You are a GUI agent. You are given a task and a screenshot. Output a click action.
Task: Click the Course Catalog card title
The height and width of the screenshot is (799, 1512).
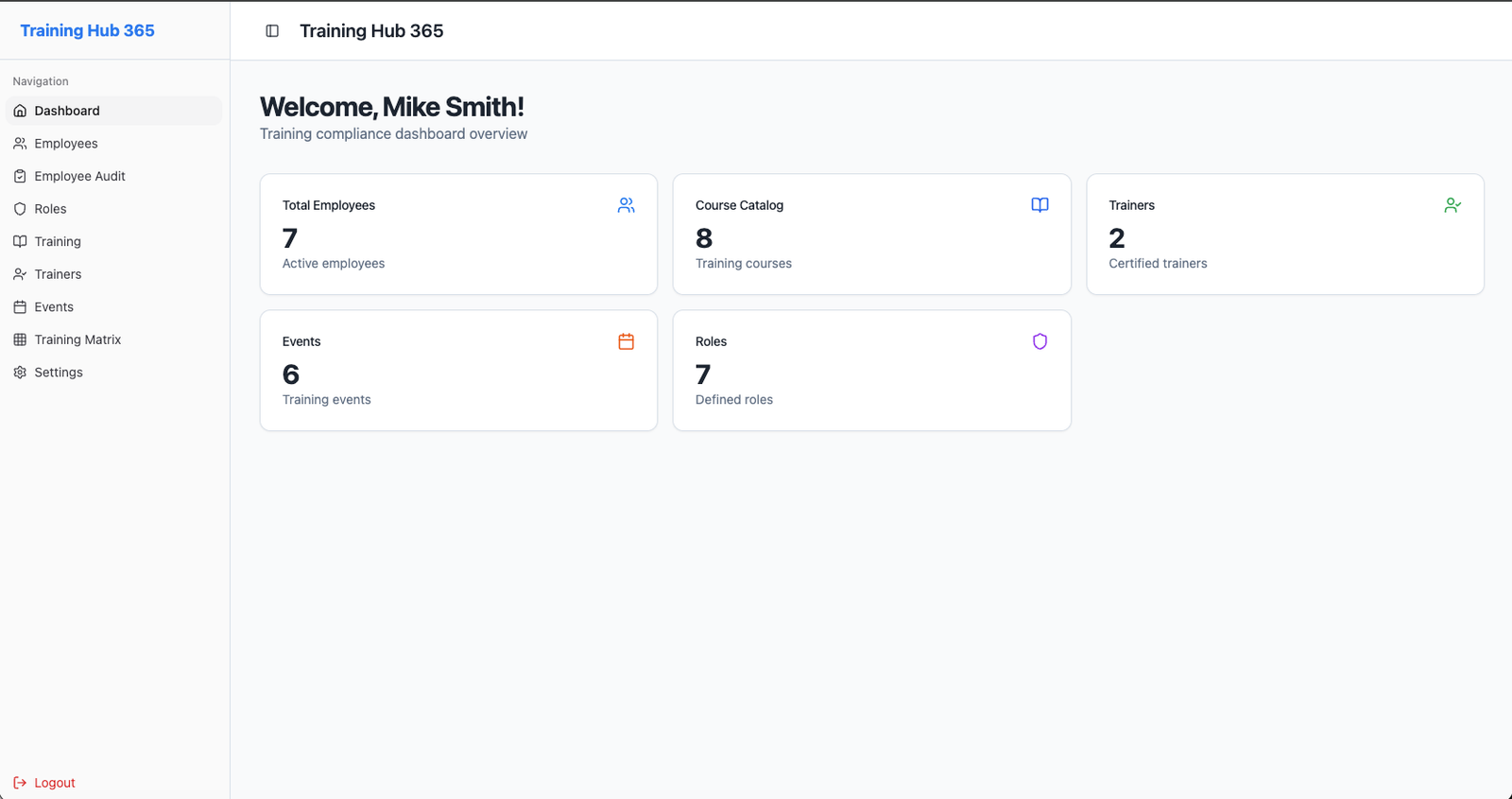click(x=739, y=205)
